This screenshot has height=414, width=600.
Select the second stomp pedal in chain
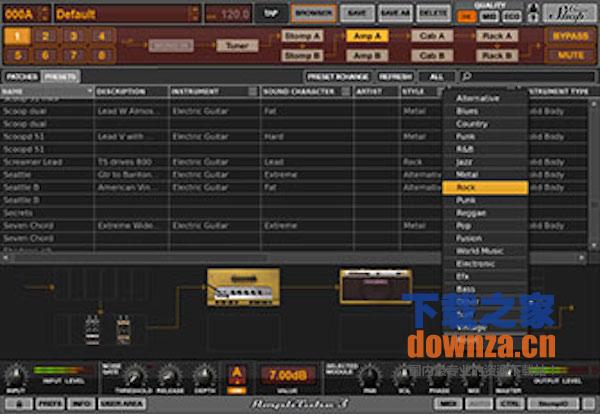tap(123, 329)
